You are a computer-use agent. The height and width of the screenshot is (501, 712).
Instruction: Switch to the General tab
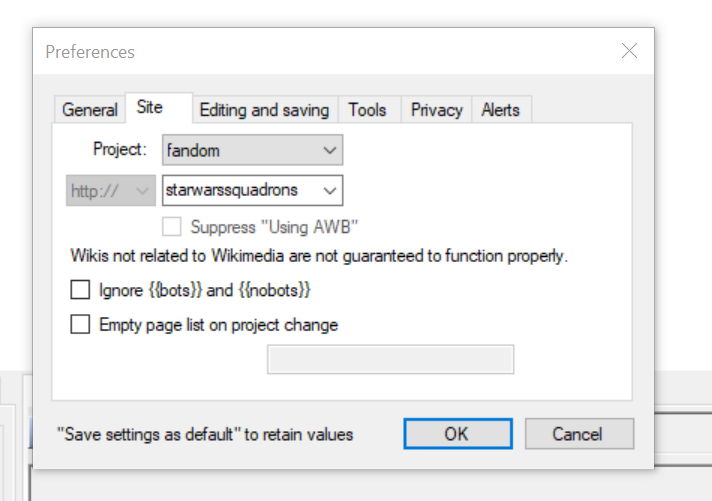point(90,110)
